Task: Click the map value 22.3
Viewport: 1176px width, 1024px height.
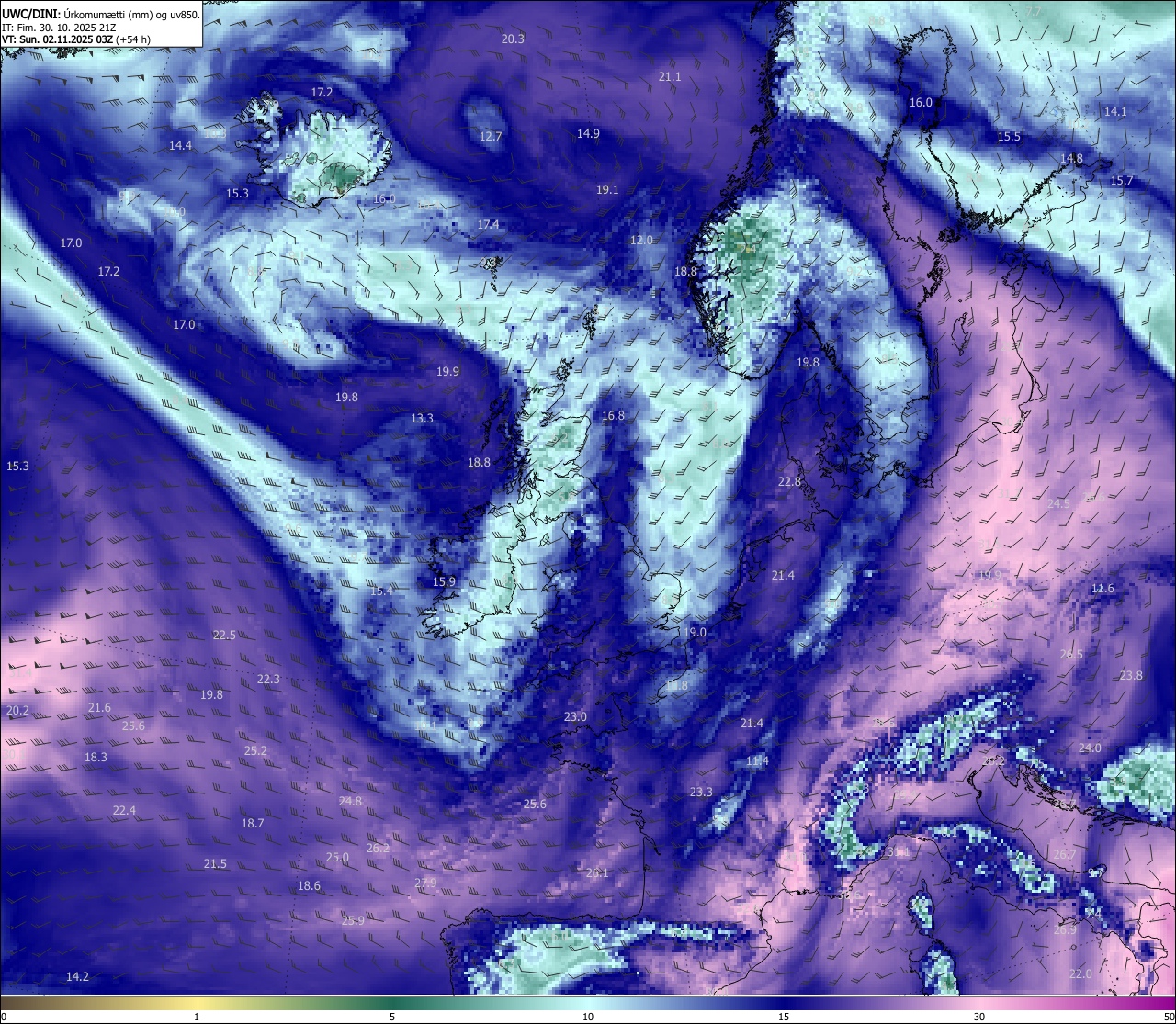Action: [x=268, y=680]
